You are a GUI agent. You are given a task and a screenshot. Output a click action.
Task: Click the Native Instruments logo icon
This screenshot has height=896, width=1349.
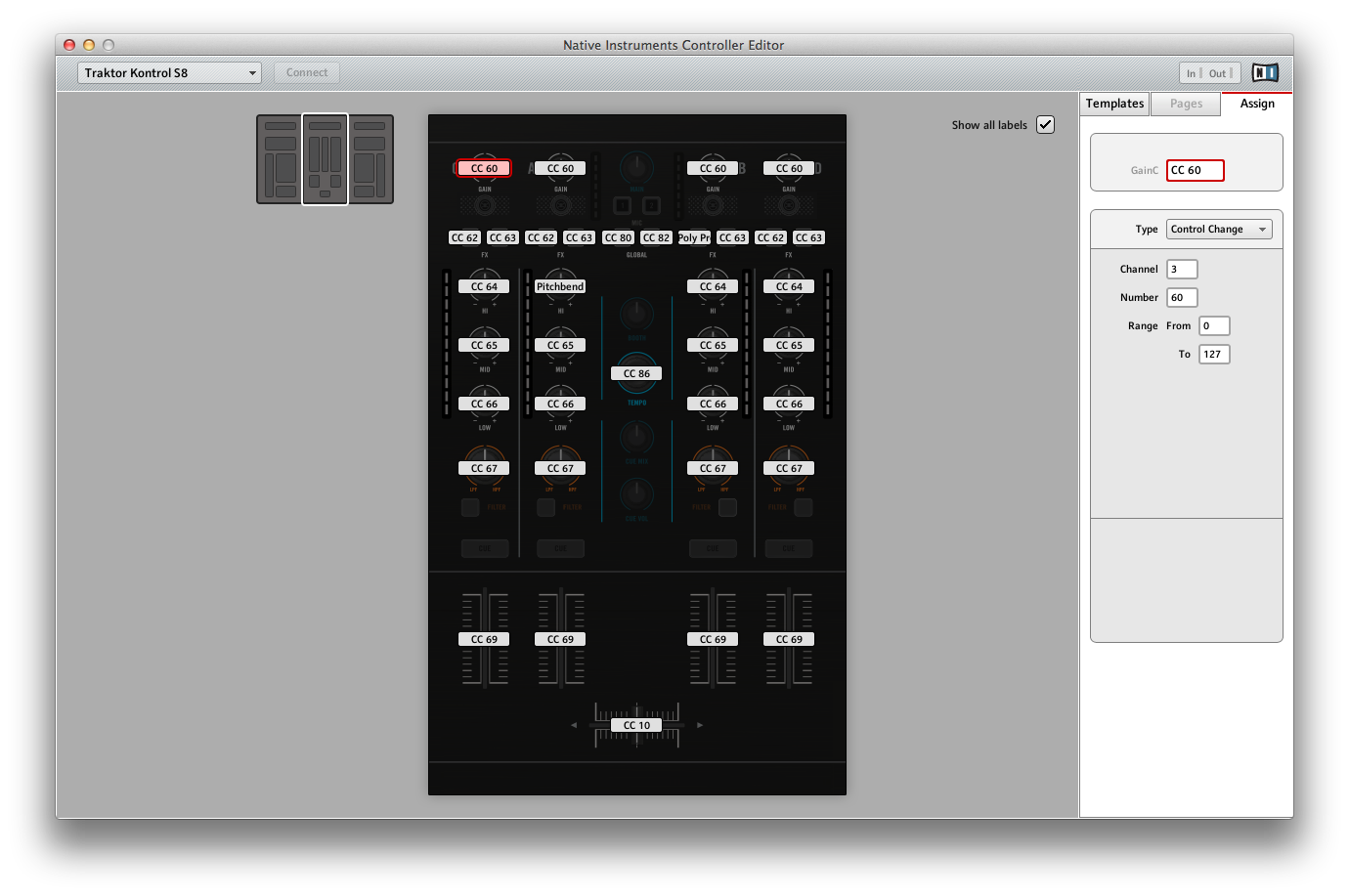pos(1265,72)
